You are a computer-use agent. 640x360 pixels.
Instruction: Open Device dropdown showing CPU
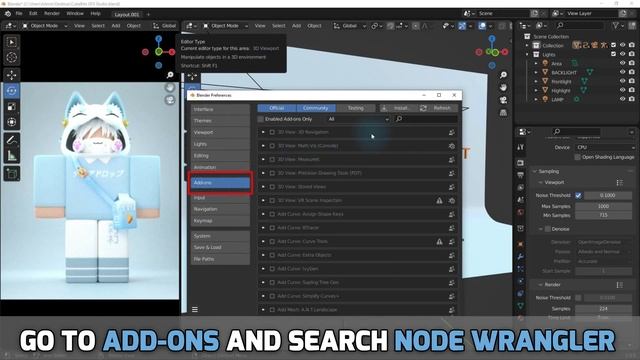click(x=605, y=147)
